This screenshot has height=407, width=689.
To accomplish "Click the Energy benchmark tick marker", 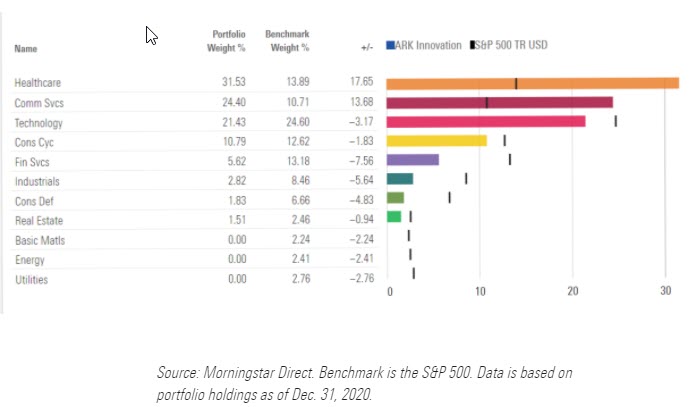I will pos(411,254).
